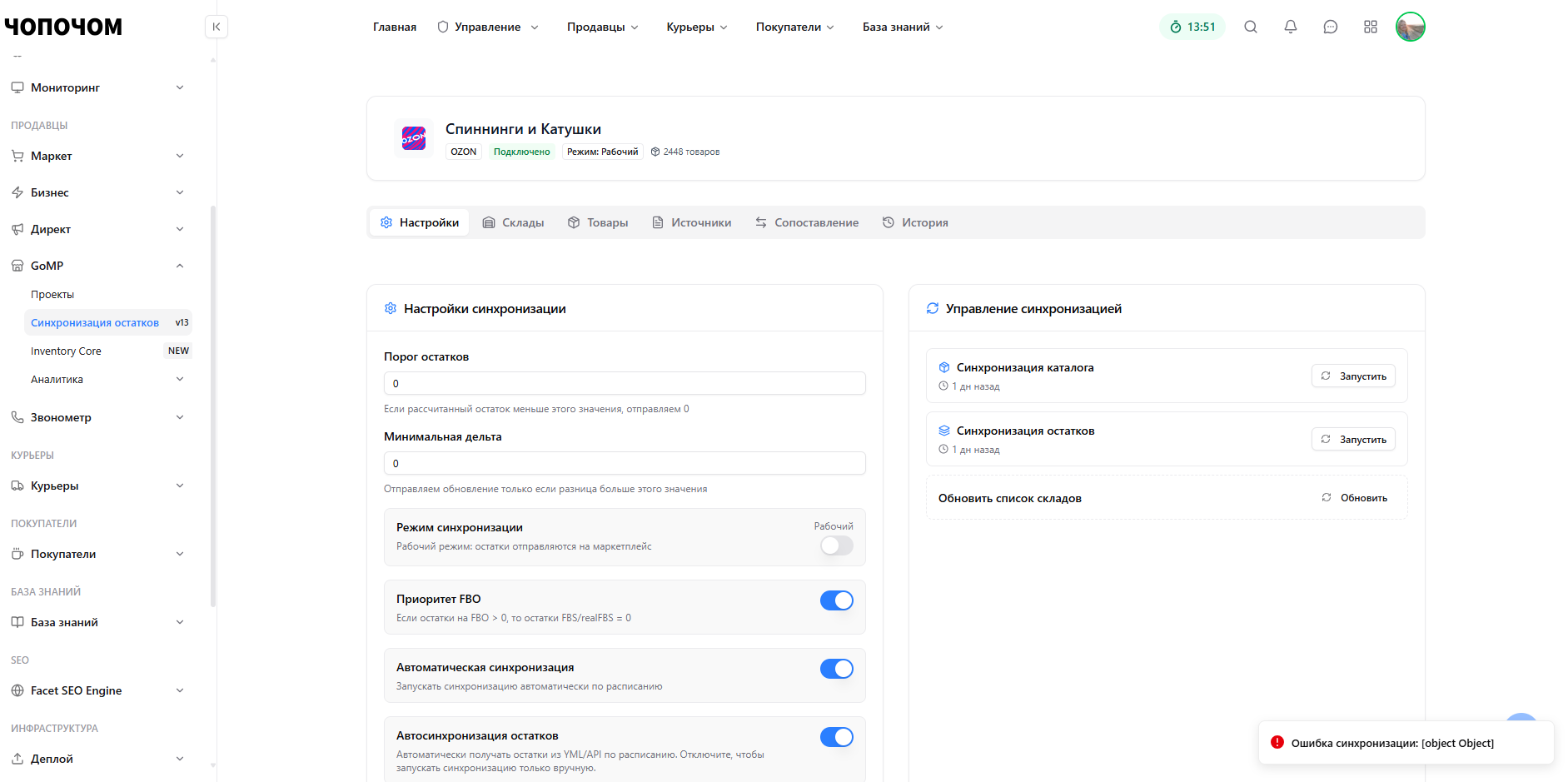This screenshot has width=1568, height=782.
Task: Open notifications bell icon
Action: click(x=1291, y=27)
